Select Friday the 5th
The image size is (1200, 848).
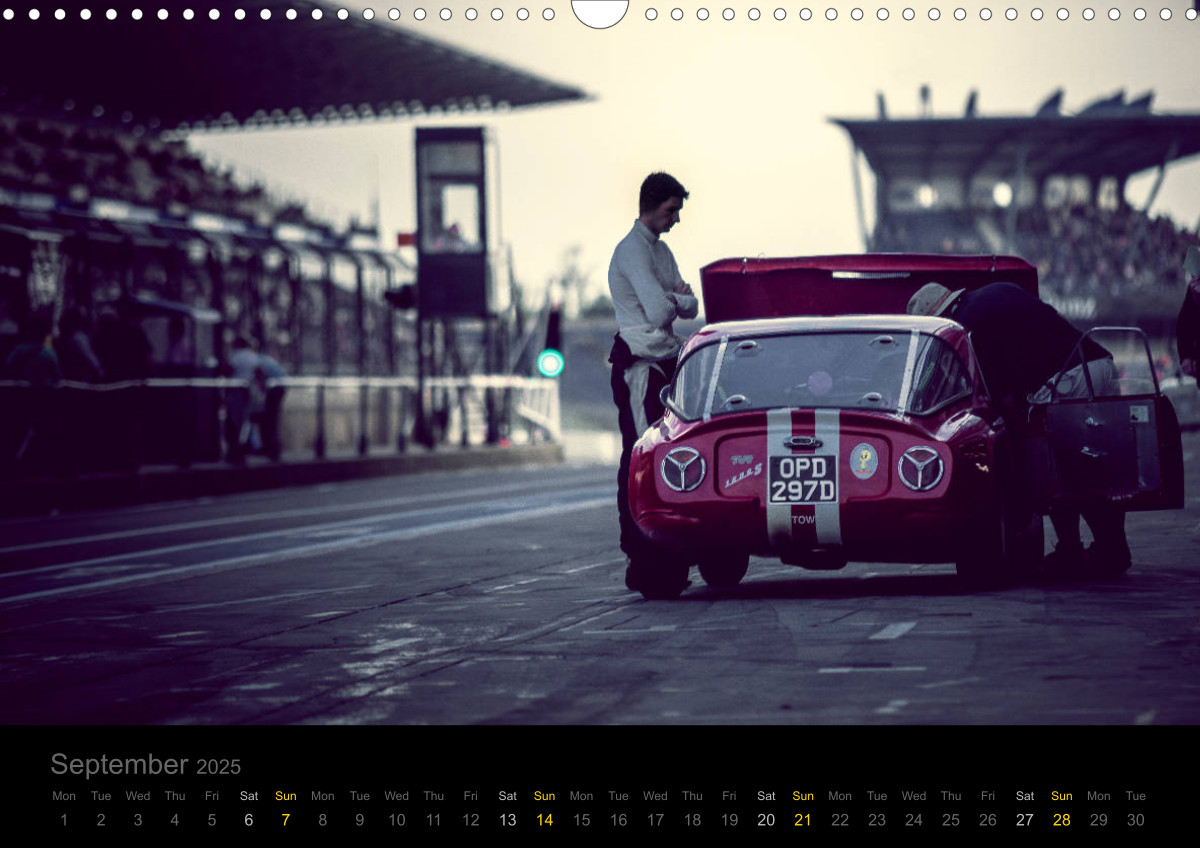click(212, 820)
